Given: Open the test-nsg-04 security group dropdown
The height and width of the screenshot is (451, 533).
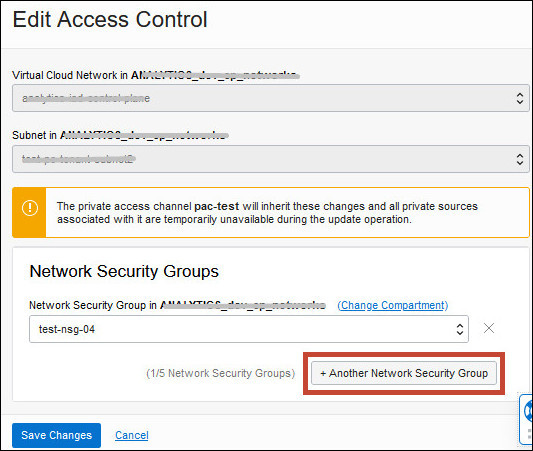Looking at the screenshot, I should click(x=249, y=329).
